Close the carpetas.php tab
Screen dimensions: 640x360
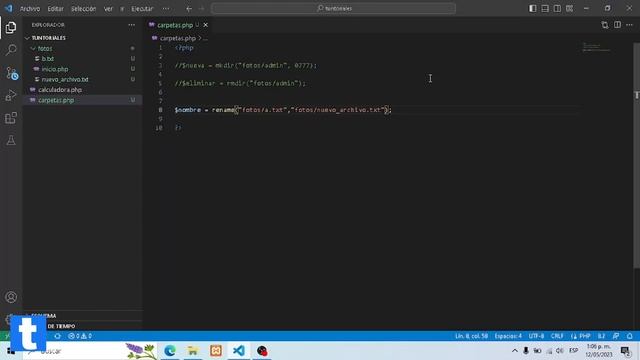tap(206, 25)
